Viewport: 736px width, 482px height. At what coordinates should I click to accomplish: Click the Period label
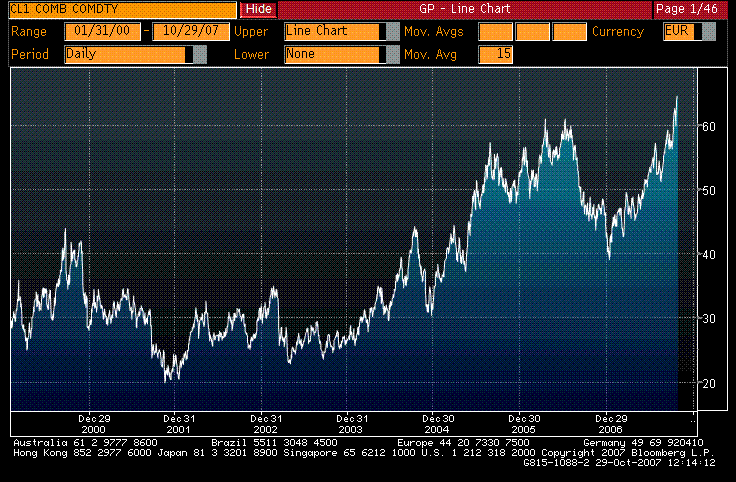point(30,54)
